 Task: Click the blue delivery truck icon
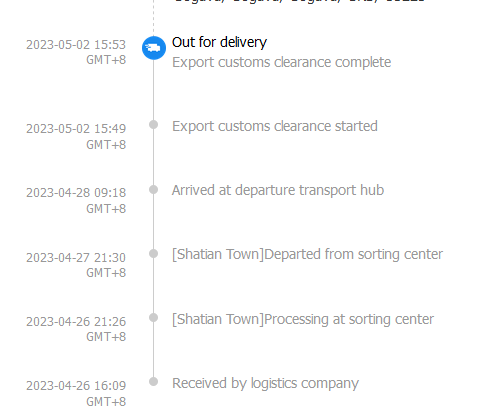coord(154,48)
